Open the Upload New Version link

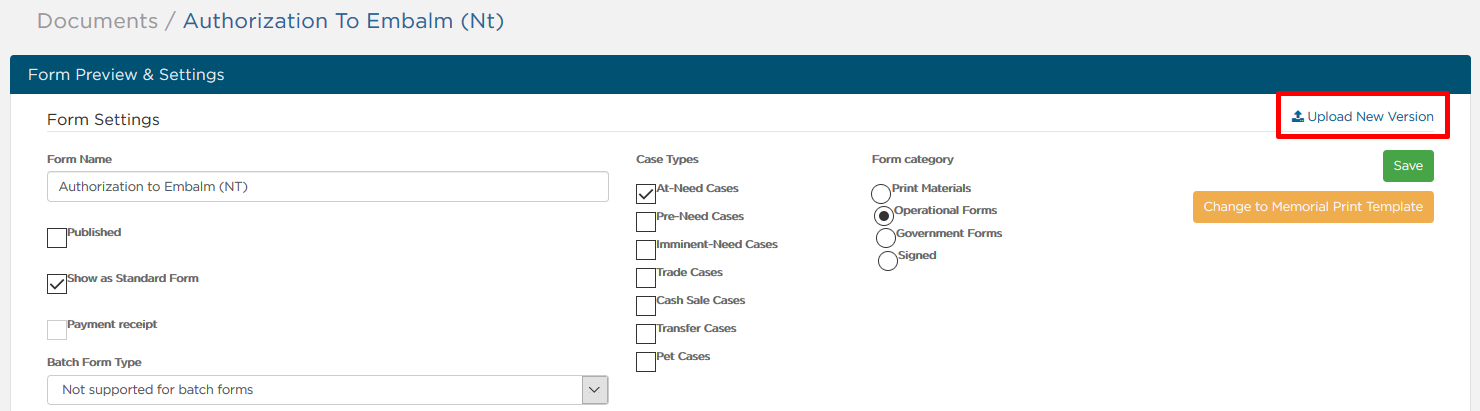pyautogui.click(x=1363, y=117)
